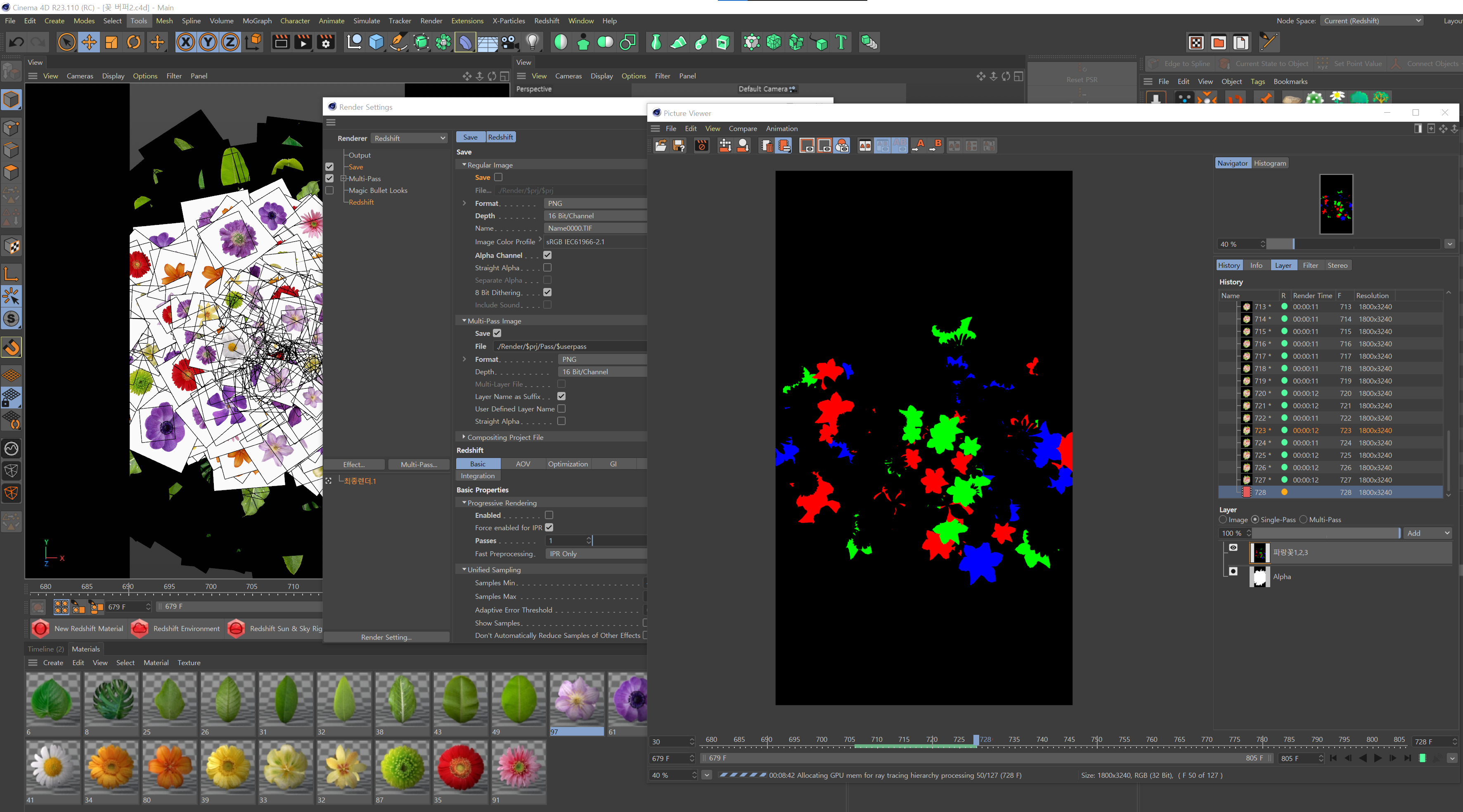Switch to the Optimization tab

pos(569,463)
